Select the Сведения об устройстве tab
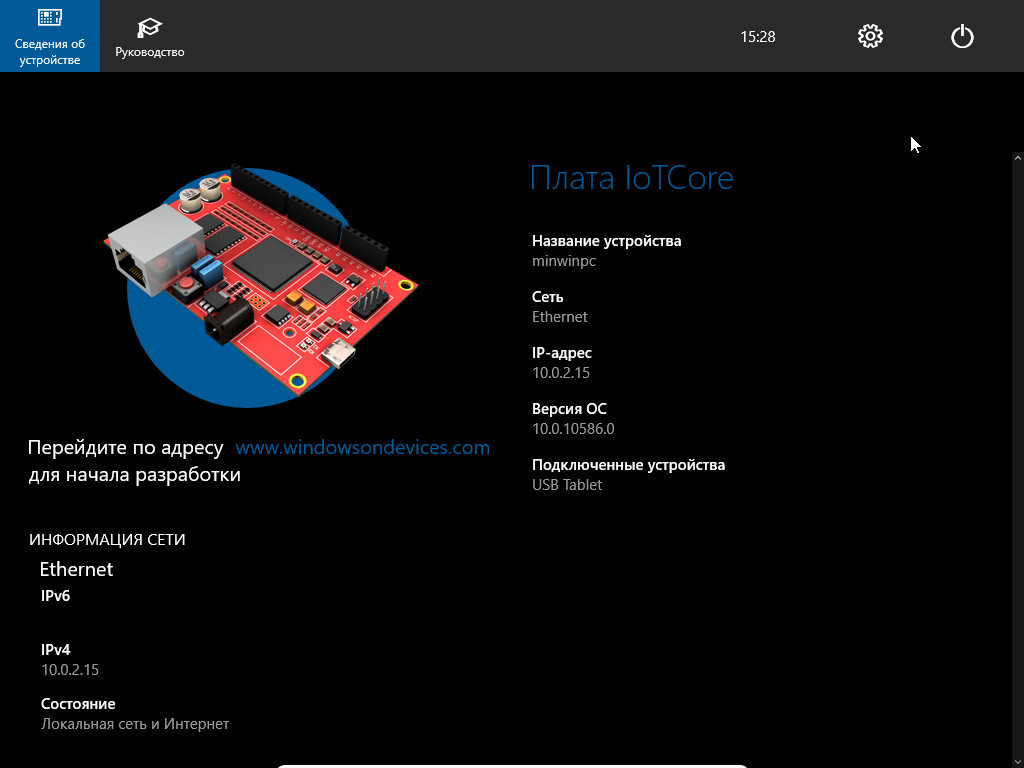Screen dimensions: 1024x768 [50, 36]
